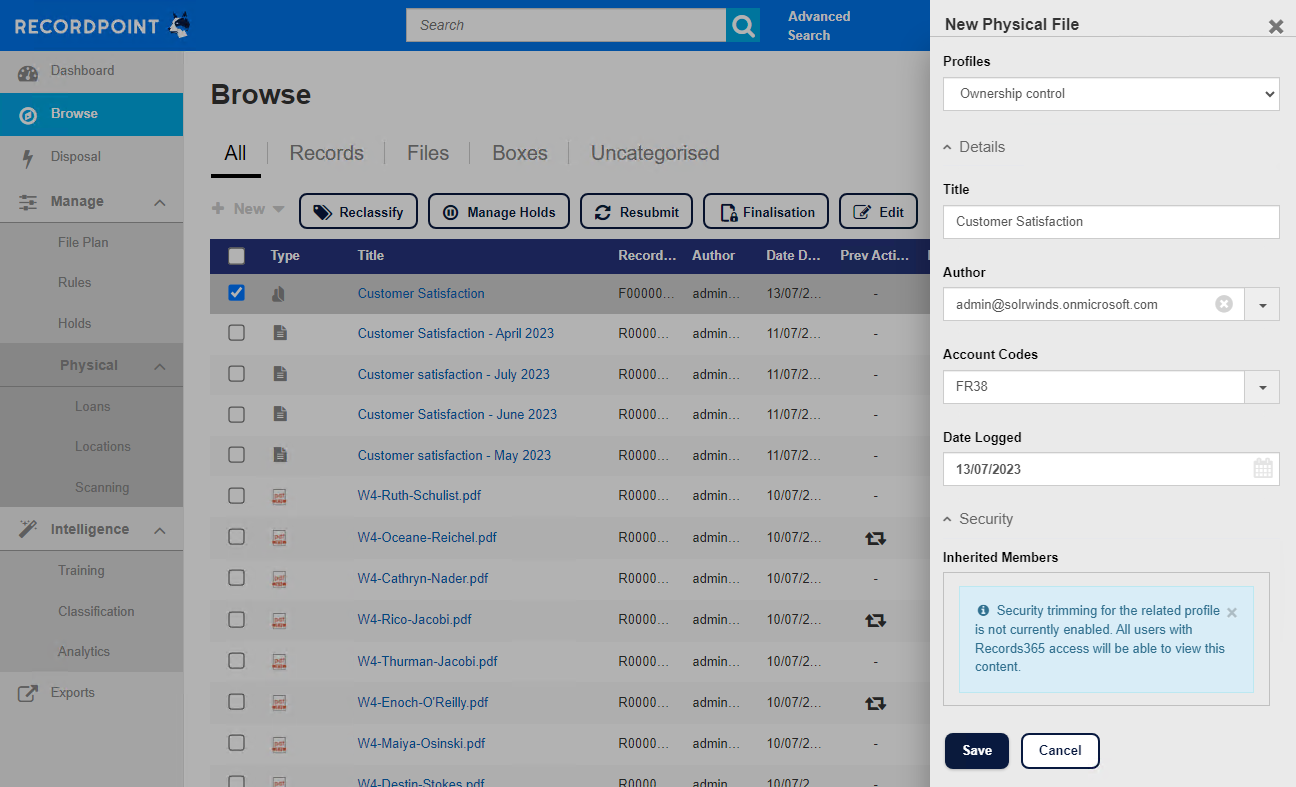Image resolution: width=1296 pixels, height=787 pixels.
Task: Click the resubmit arrows icon for W4-Oceane-Reichel.pdf
Action: coord(875,538)
